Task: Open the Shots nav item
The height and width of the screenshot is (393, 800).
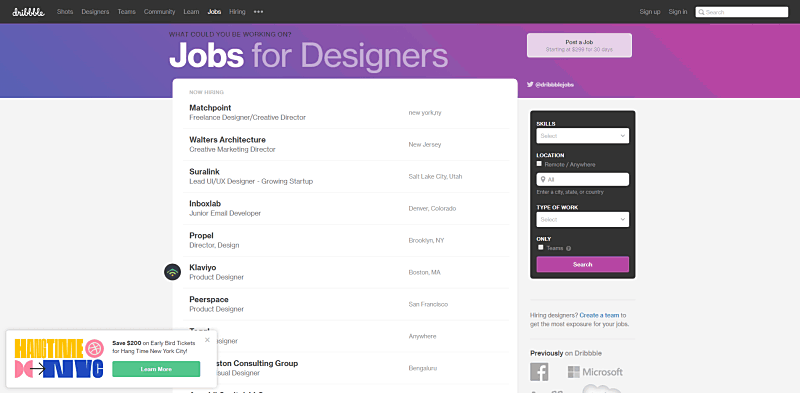Action: (65, 12)
